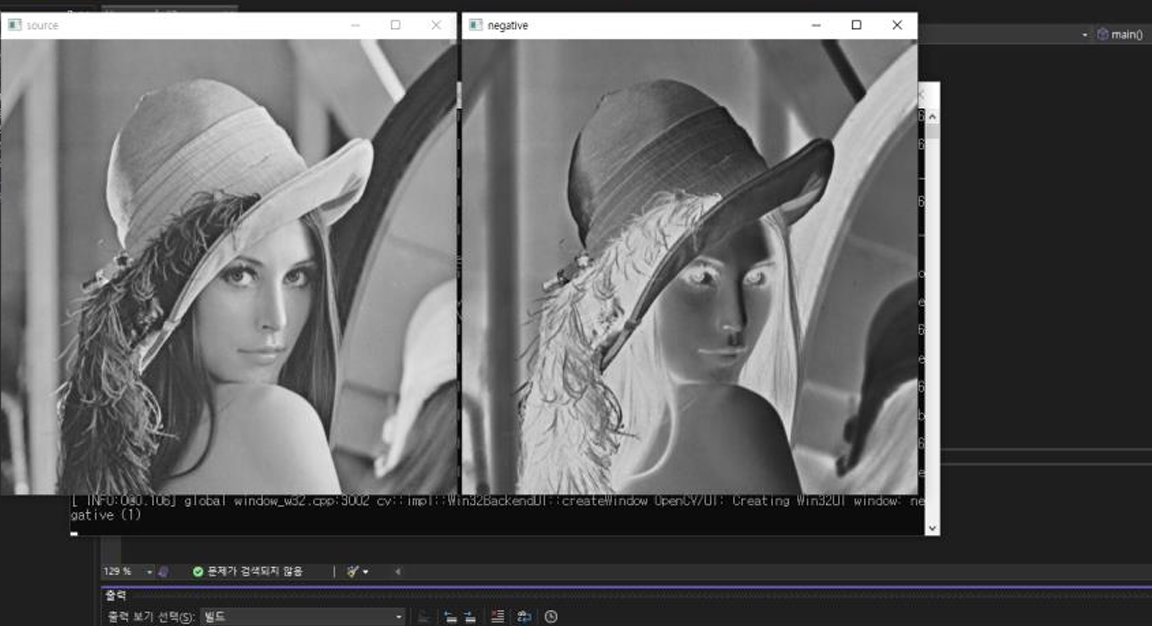Open dropdown arrow left of main()
The image size is (1152, 626).
(1084, 35)
